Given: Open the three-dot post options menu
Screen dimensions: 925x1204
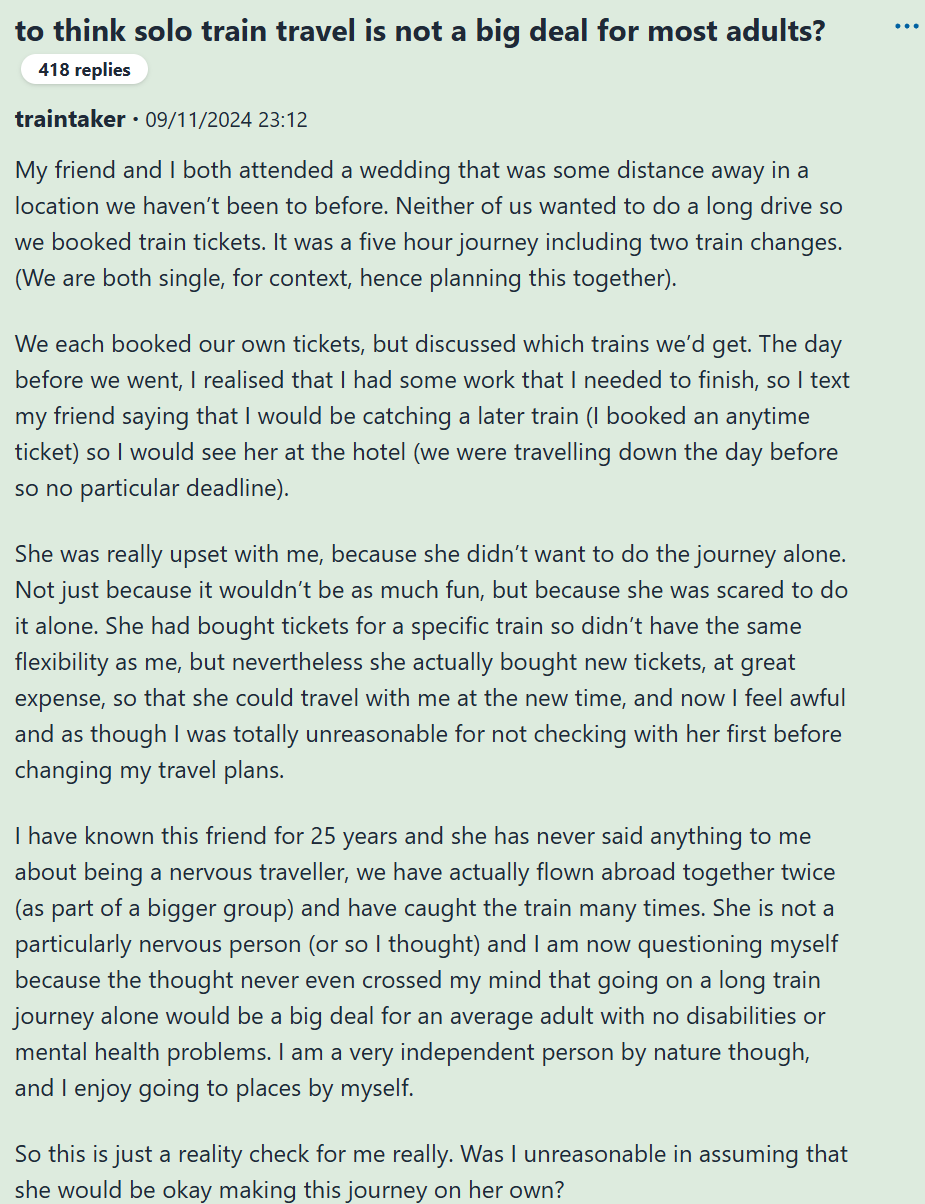Looking at the screenshot, I should [906, 26].
